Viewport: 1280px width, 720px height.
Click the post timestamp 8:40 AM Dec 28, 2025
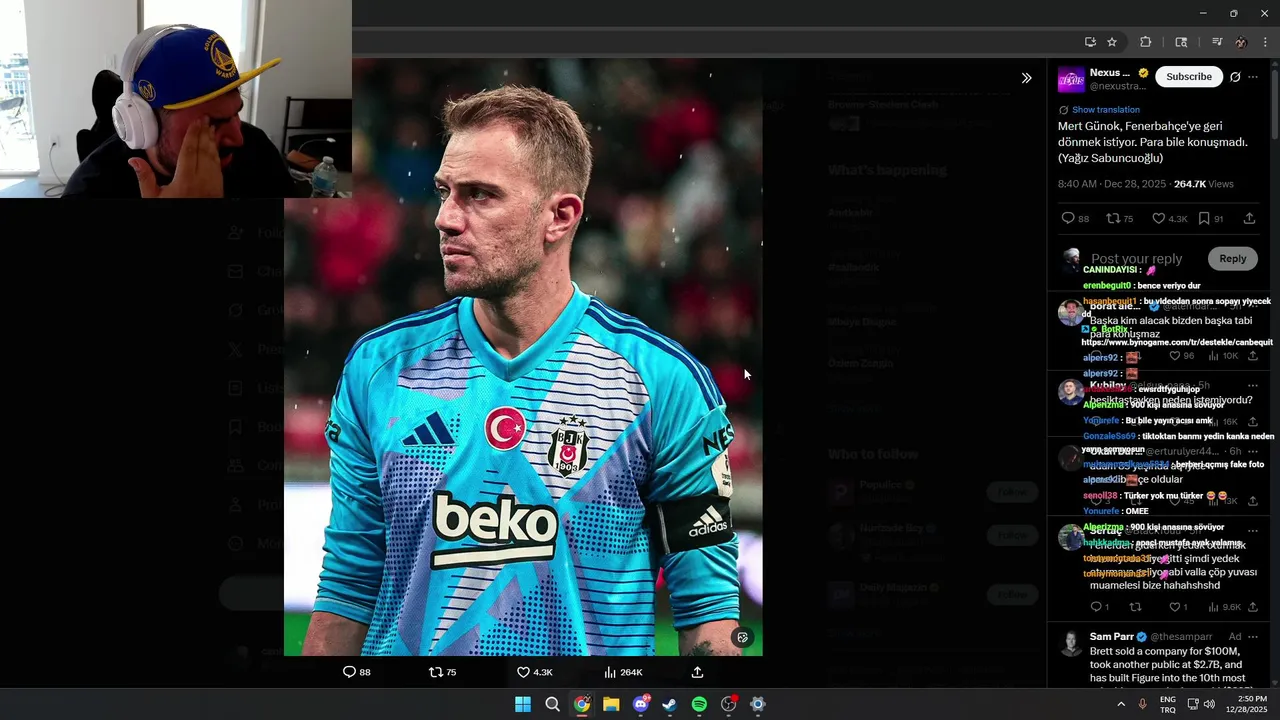[1113, 184]
